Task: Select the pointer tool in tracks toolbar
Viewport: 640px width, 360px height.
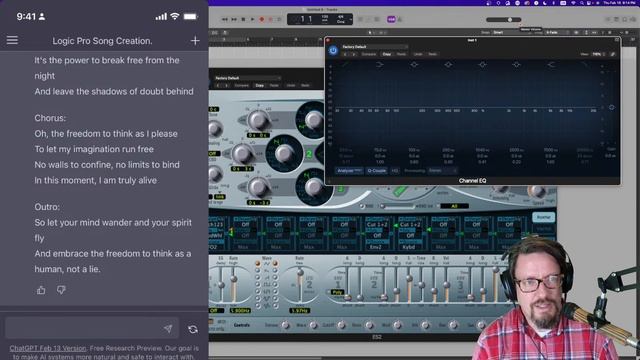Action: (370, 32)
